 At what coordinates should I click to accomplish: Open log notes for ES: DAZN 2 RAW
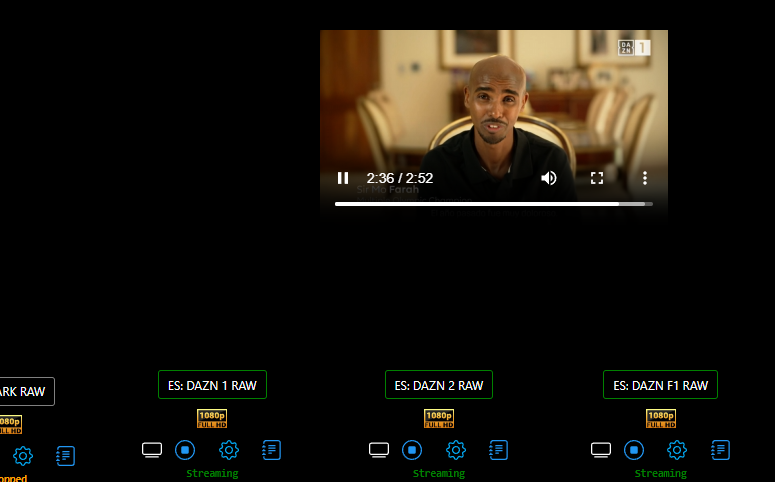tap(499, 450)
